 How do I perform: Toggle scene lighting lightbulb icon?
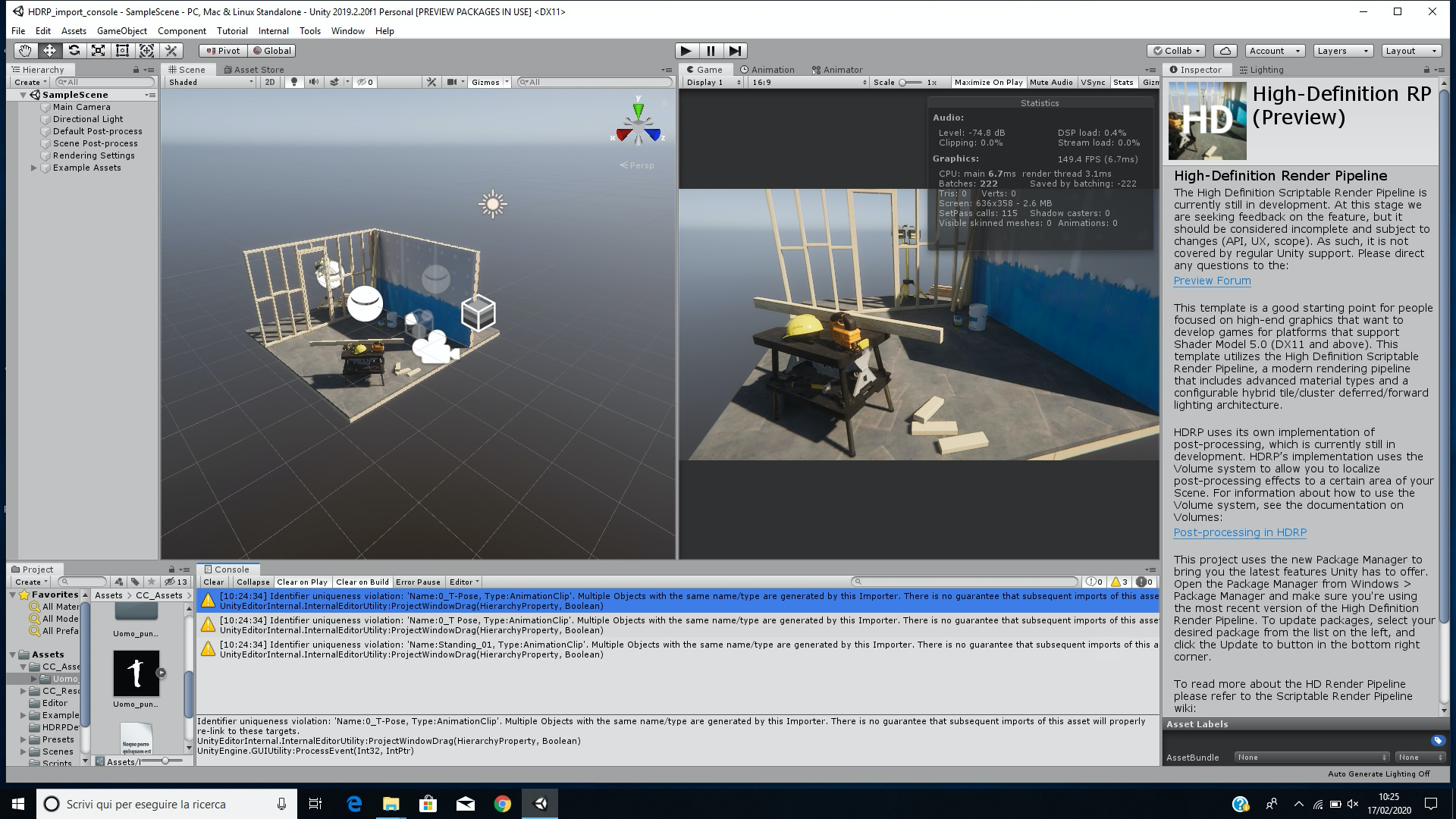[x=294, y=82]
